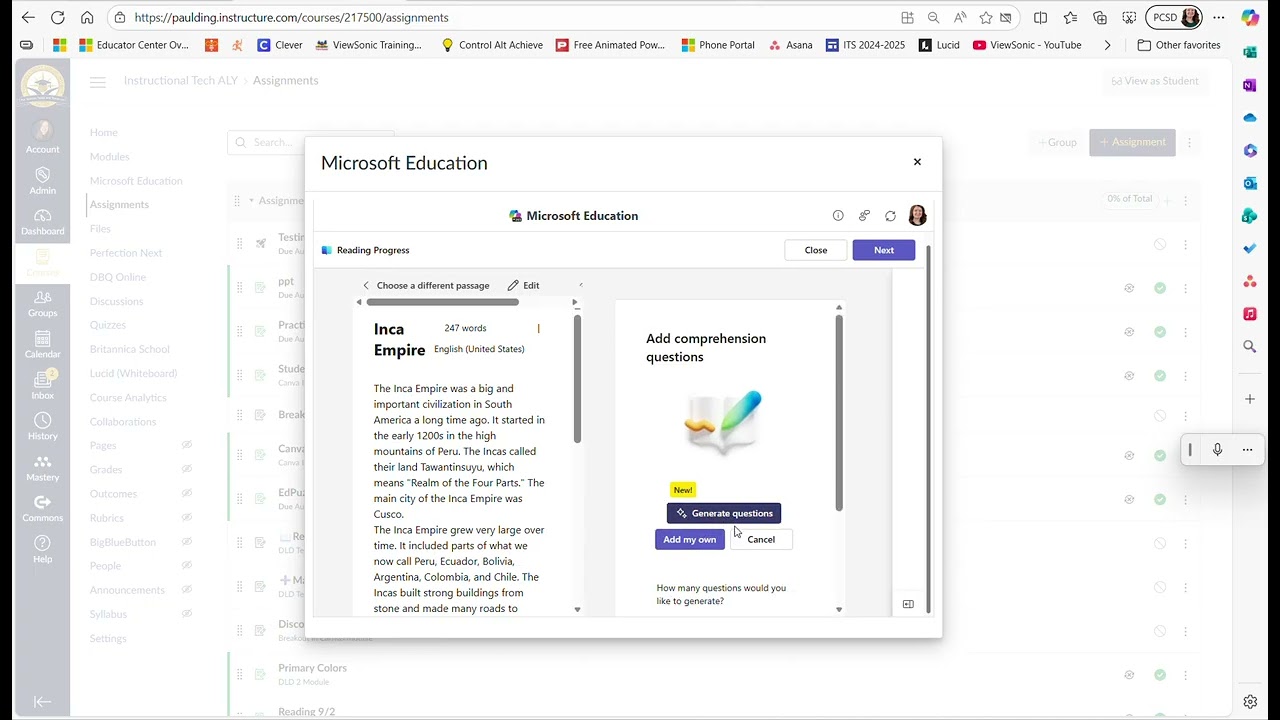The image size is (1280, 720).
Task: Open Admin in Canvas global navigation
Action: tap(42, 180)
